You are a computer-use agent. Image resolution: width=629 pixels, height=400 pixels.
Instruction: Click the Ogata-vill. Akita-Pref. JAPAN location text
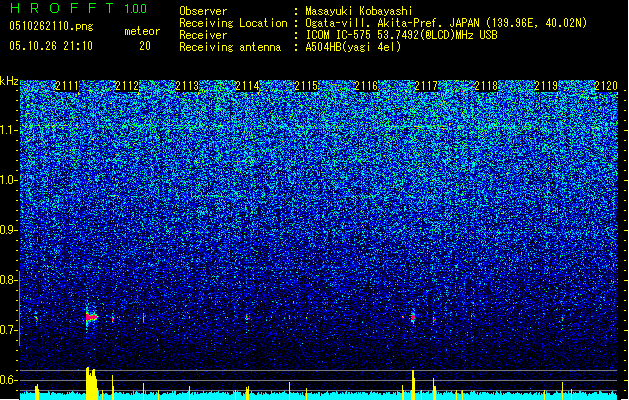coord(446,23)
